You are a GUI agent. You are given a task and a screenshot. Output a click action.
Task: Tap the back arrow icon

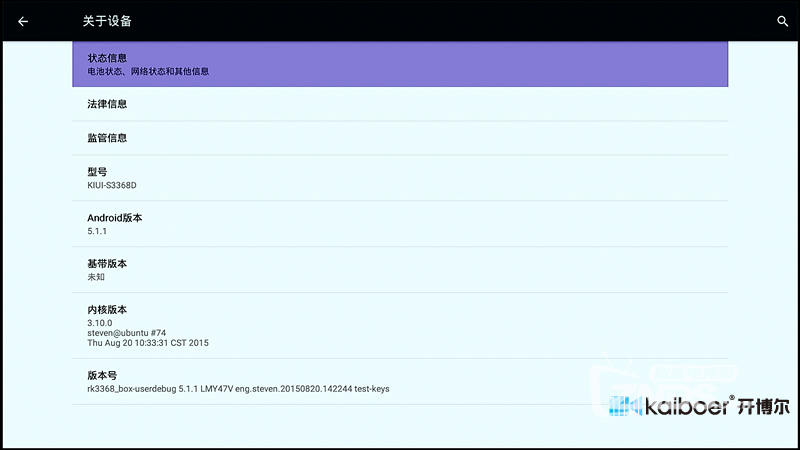point(23,21)
